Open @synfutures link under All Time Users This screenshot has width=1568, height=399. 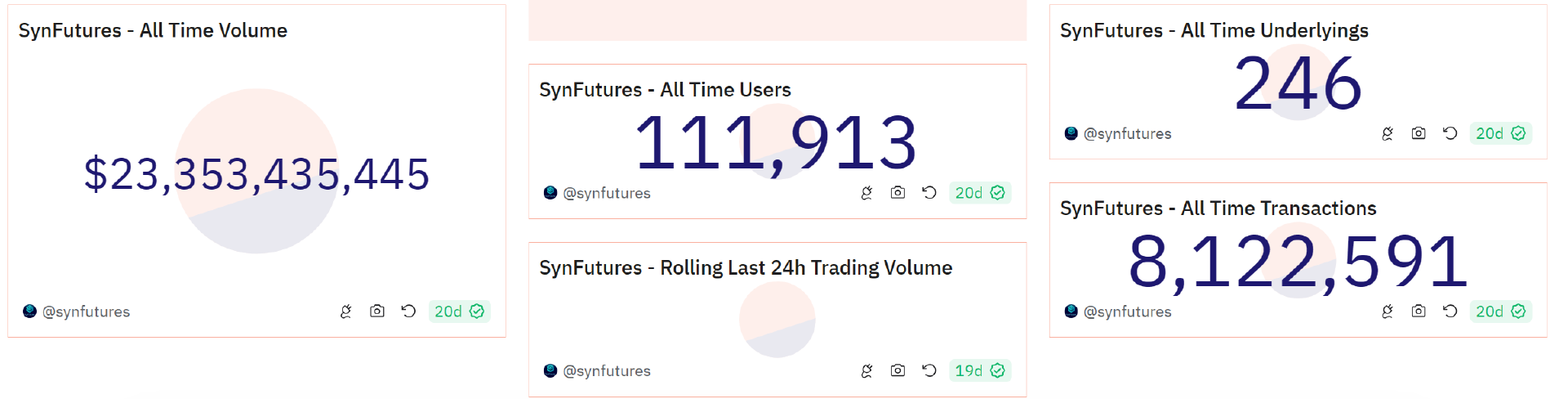click(606, 193)
